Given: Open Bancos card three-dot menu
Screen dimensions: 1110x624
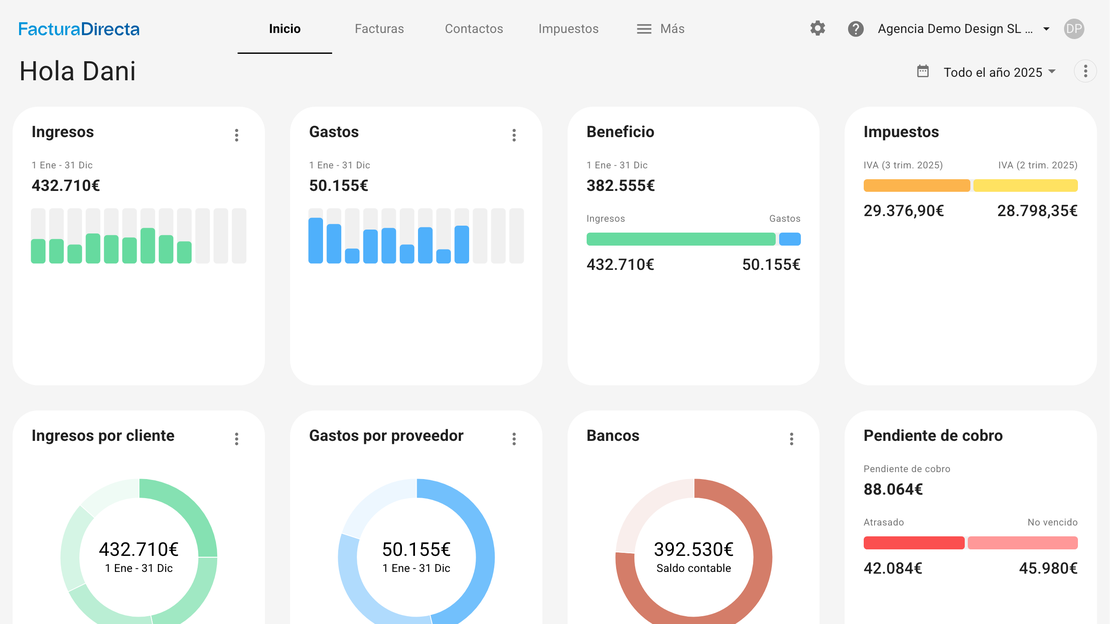Looking at the screenshot, I should pyautogui.click(x=791, y=439).
